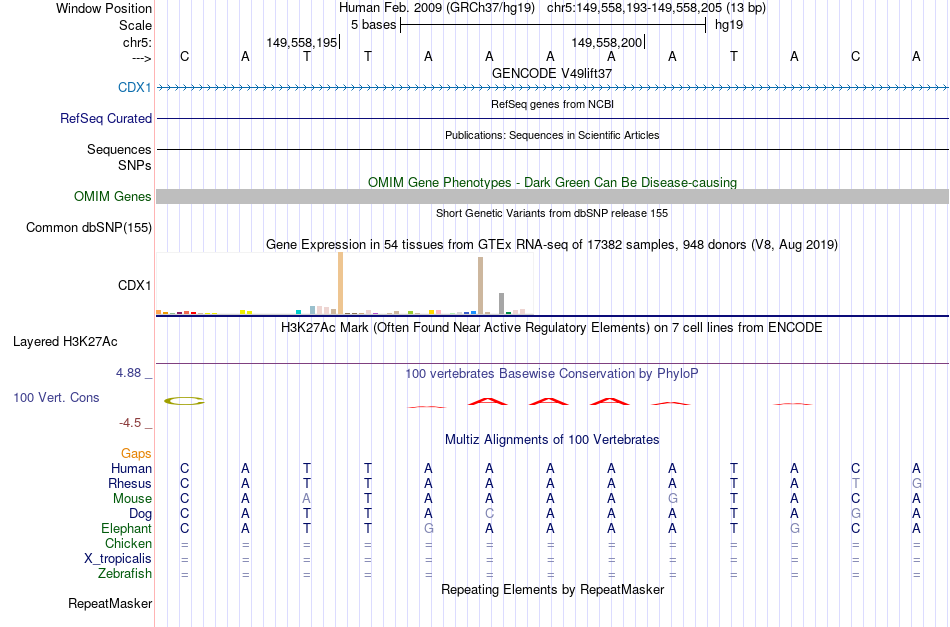The height and width of the screenshot is (627, 950).
Task: Click the gray G in Rhesus row
Action: click(916, 483)
